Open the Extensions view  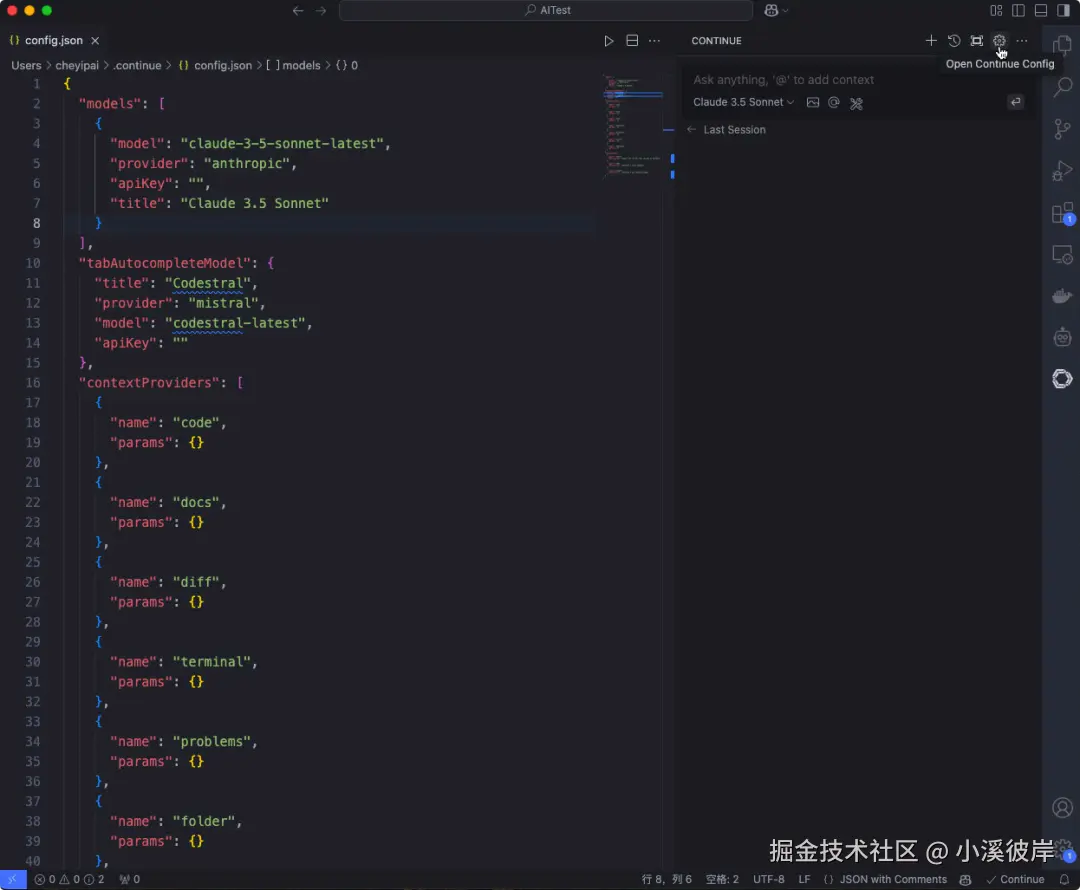[x=1062, y=213]
